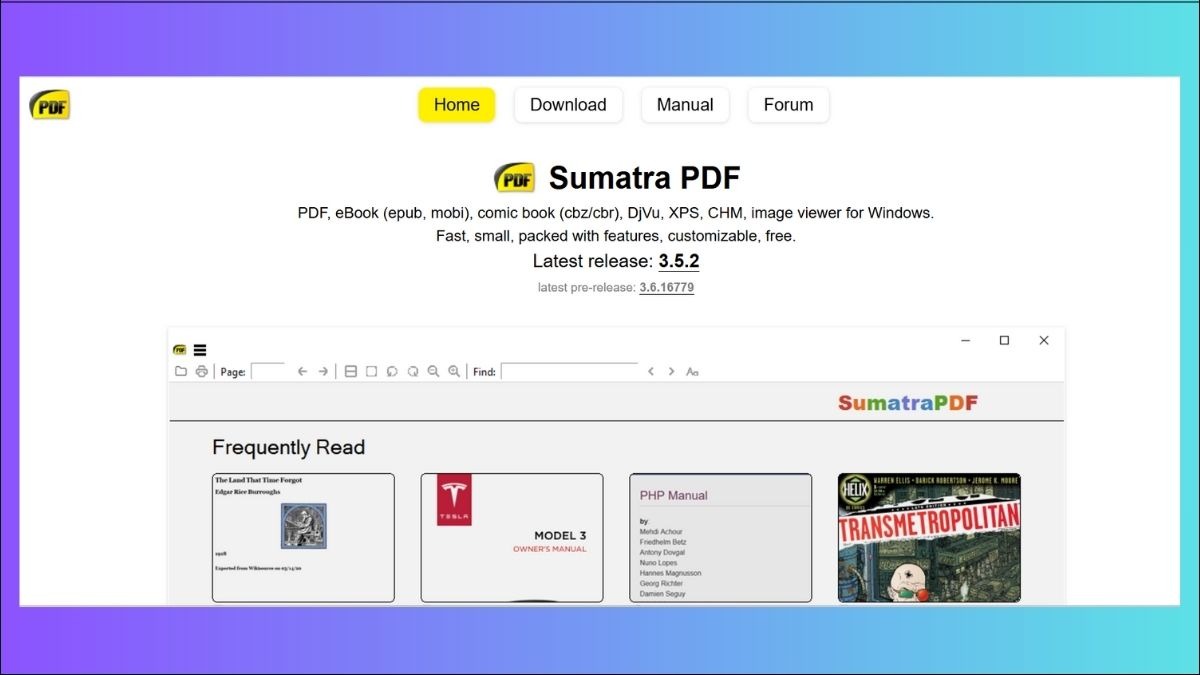Find previous match using the left chevron
The image size is (1200, 675).
coord(650,371)
